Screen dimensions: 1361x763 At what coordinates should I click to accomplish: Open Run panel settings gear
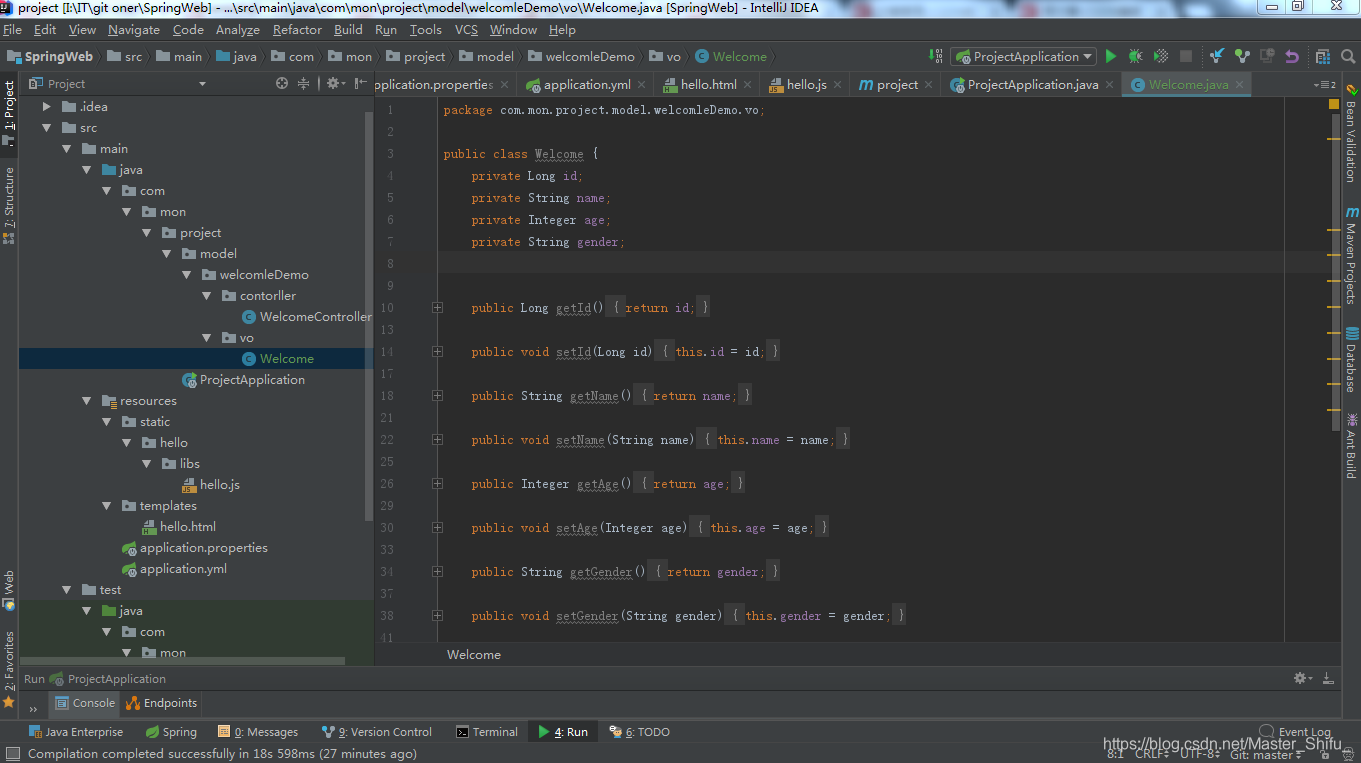(x=1302, y=678)
